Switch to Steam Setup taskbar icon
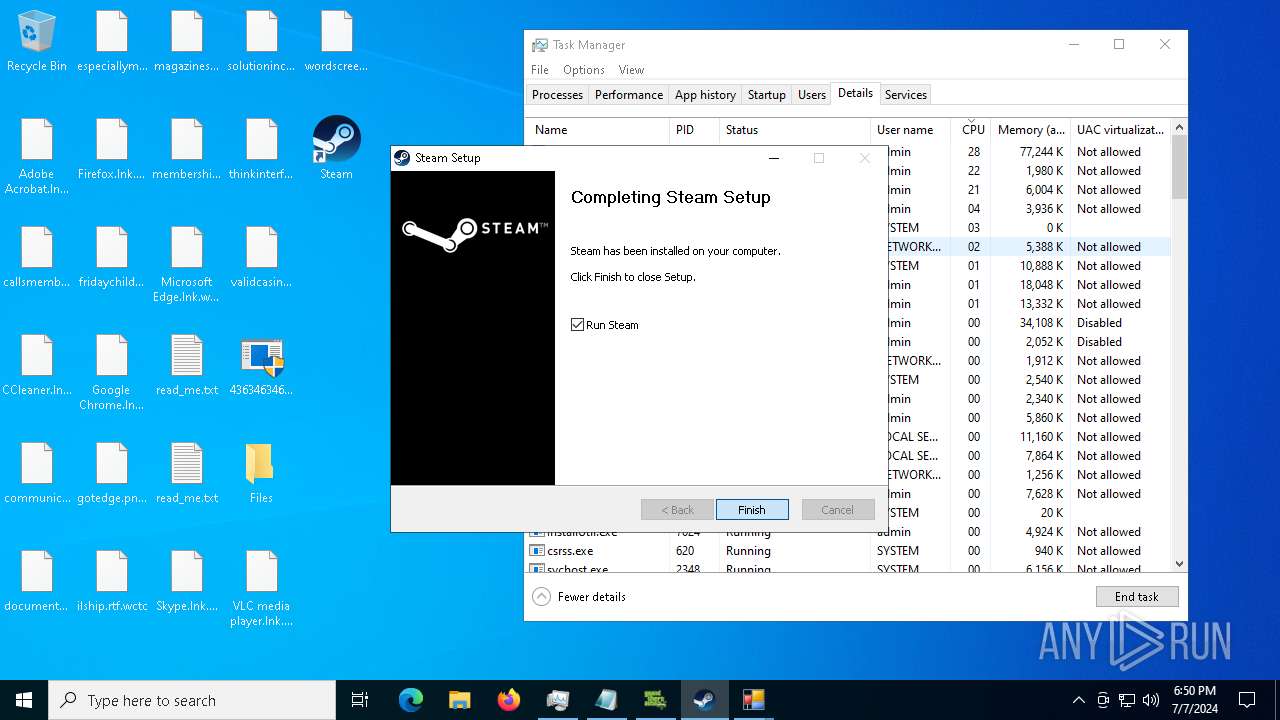 point(704,700)
